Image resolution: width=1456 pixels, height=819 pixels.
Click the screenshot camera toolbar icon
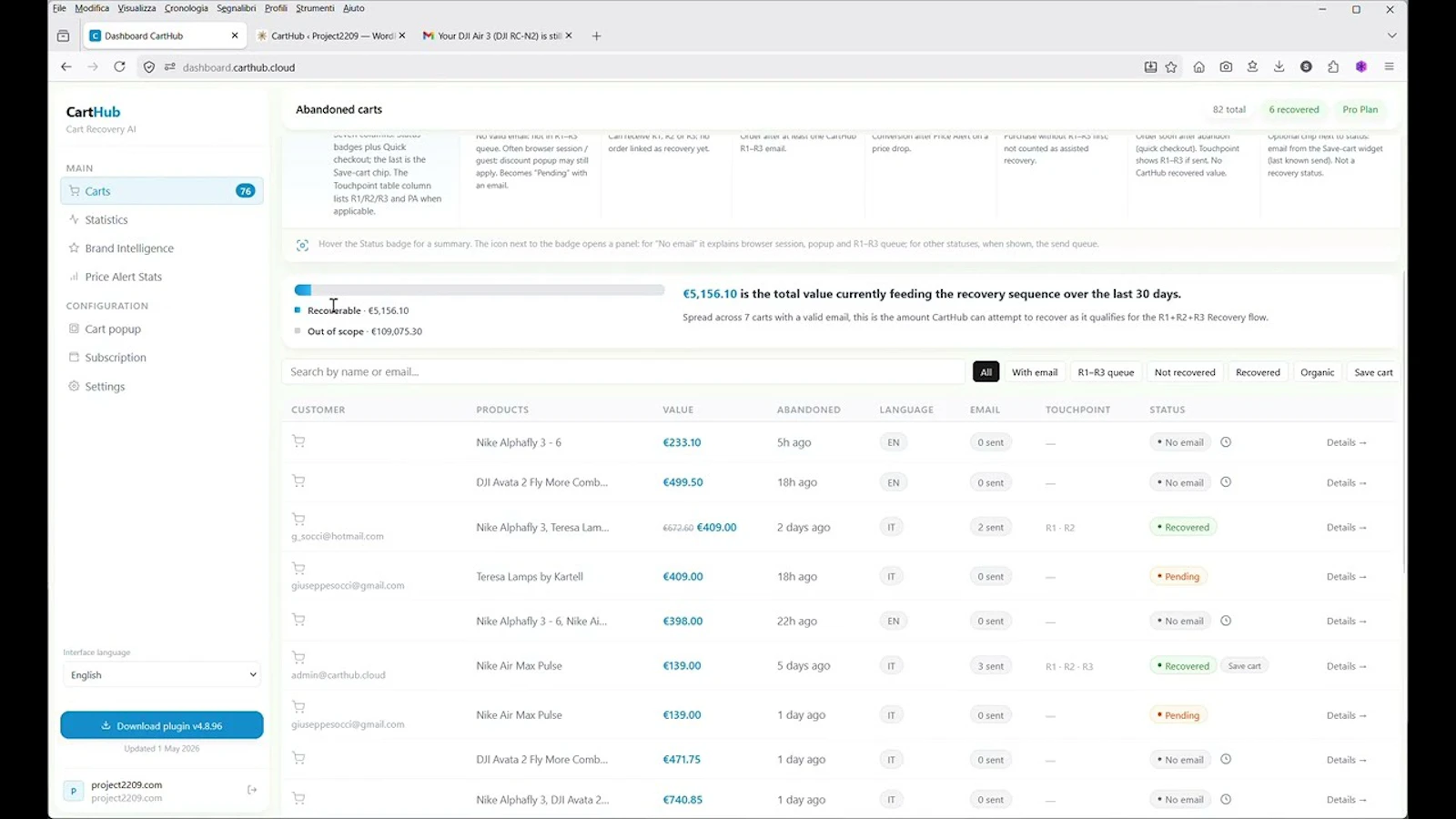(x=1226, y=66)
